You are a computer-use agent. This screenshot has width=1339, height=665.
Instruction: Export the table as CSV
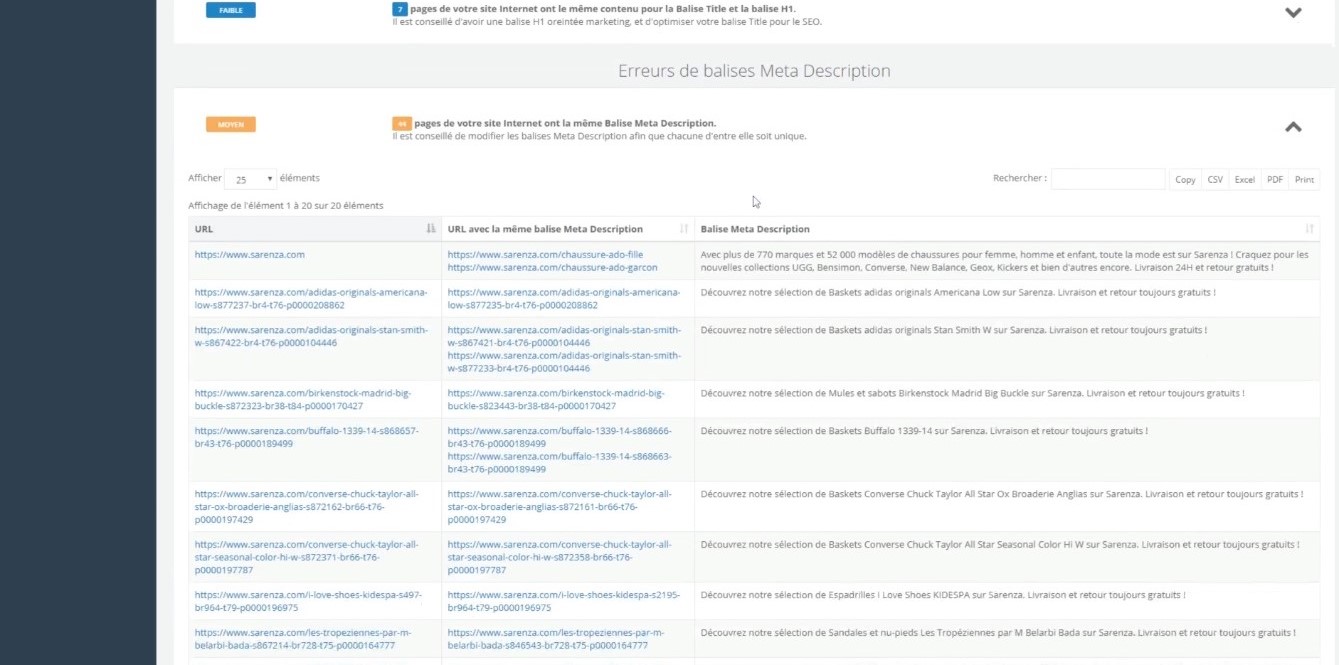click(1215, 179)
